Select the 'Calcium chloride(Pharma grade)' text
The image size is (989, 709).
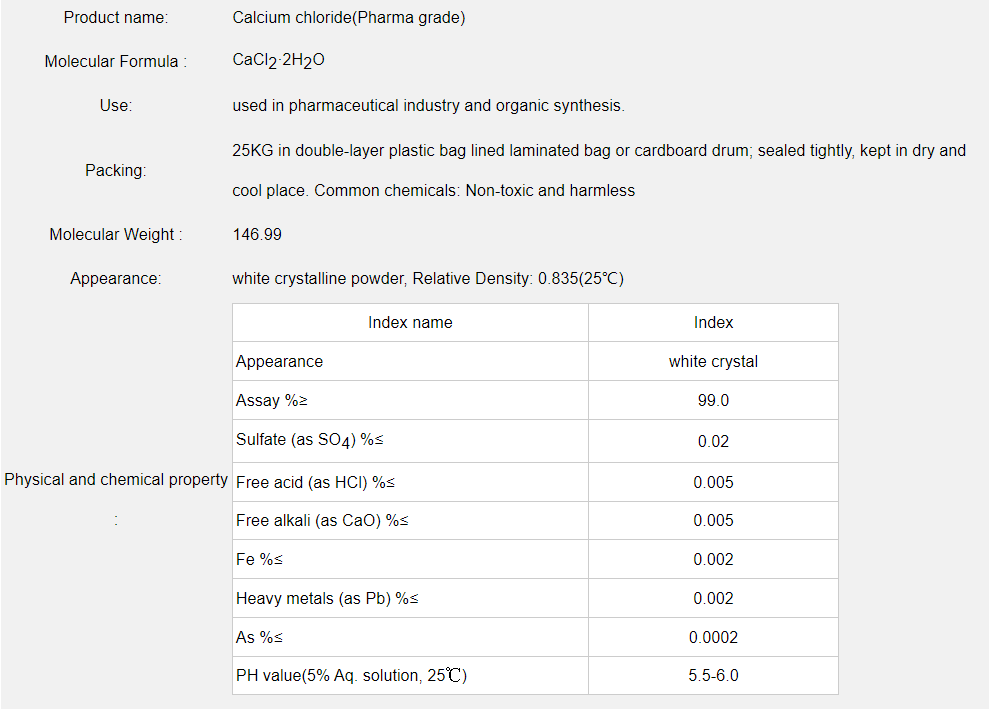pyautogui.click(x=348, y=18)
